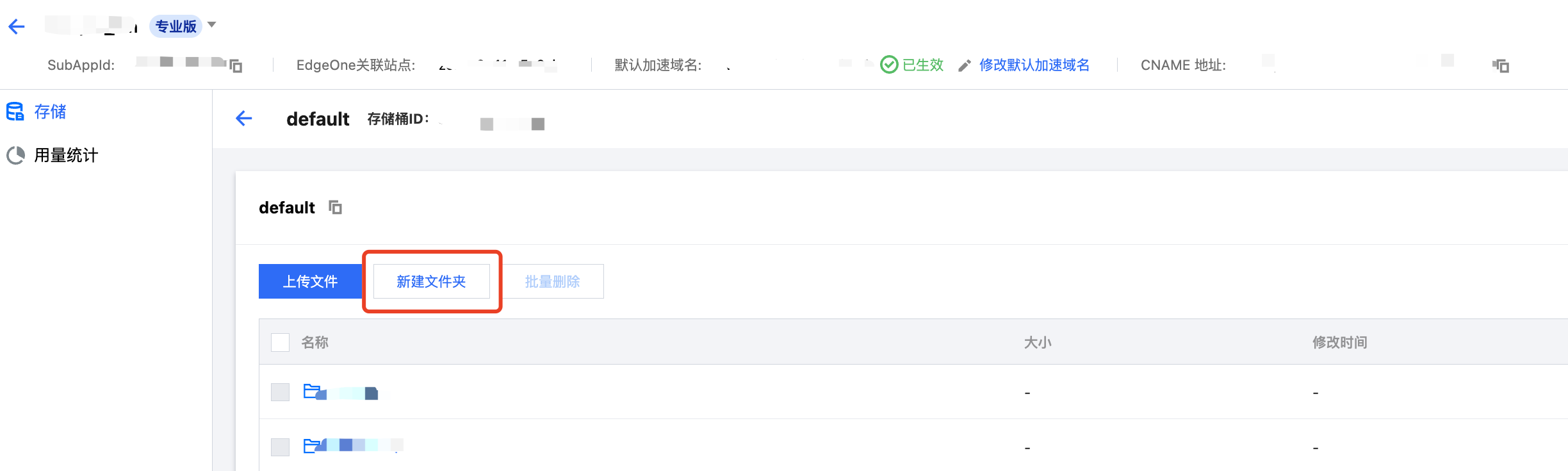The width and height of the screenshot is (1568, 471).
Task: Click the top-left back arrow
Action: click(17, 26)
